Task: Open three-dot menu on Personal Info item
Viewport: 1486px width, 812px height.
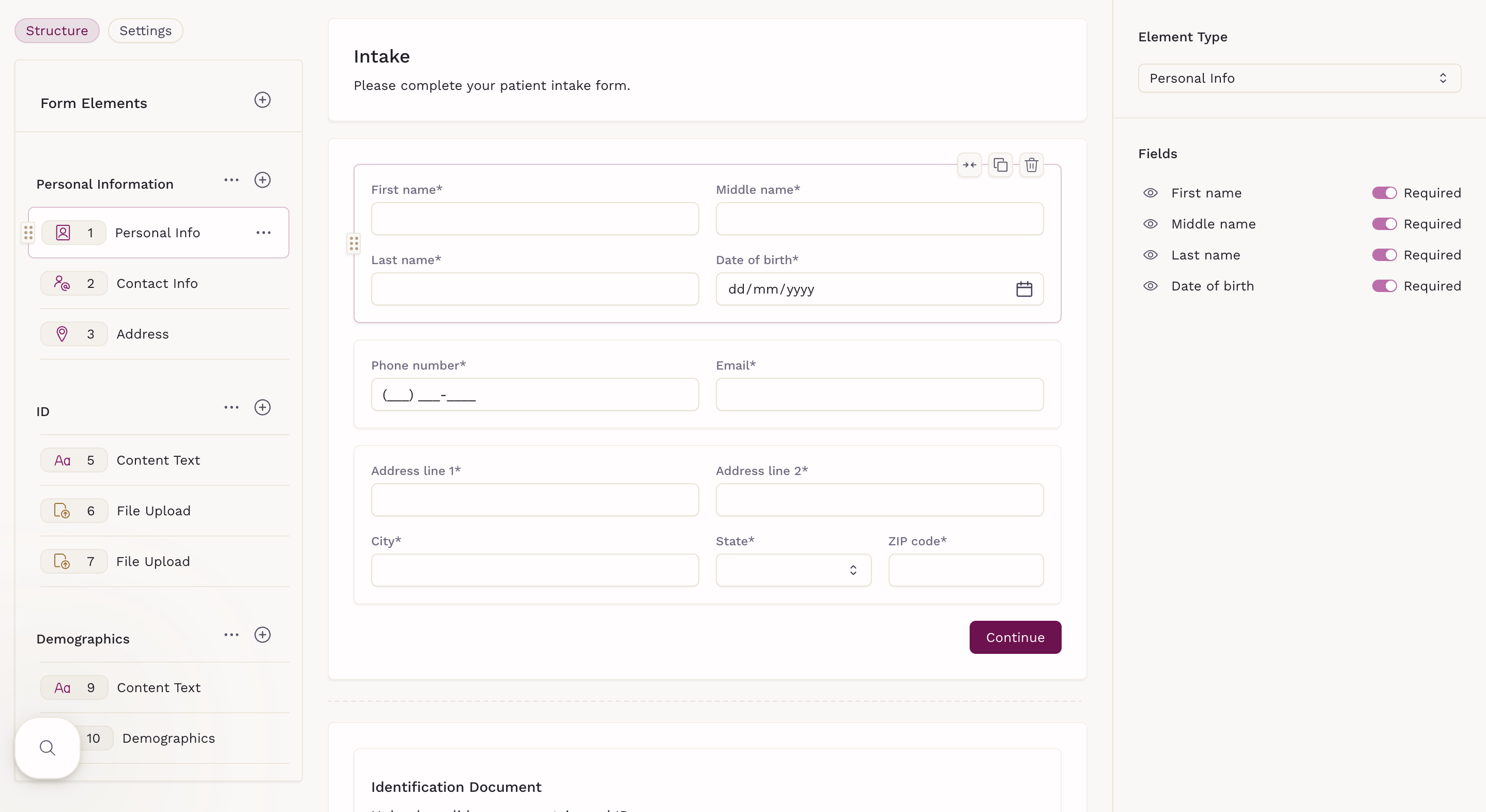Action: [264, 233]
